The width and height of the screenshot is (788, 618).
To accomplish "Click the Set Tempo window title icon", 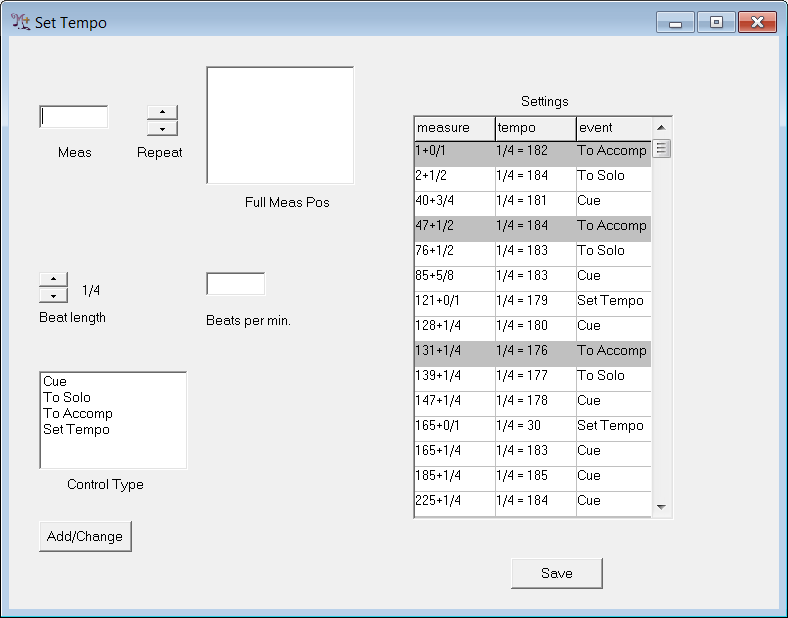I will tap(20, 22).
